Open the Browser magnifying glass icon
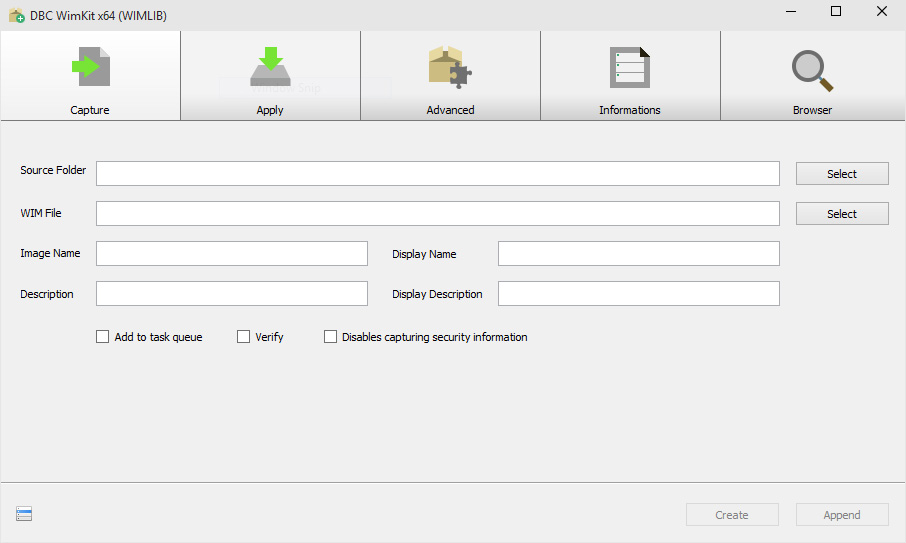The image size is (906, 543). point(812,69)
